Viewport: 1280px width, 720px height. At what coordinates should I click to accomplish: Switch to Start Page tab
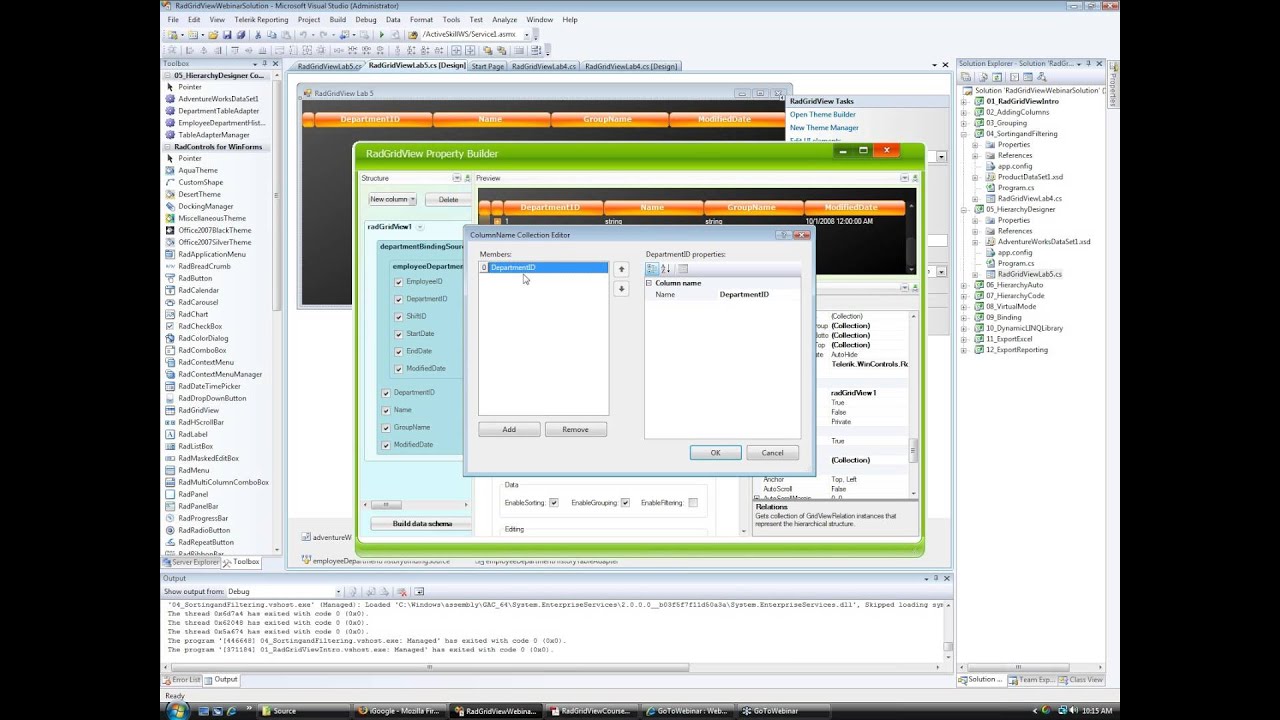pos(488,67)
